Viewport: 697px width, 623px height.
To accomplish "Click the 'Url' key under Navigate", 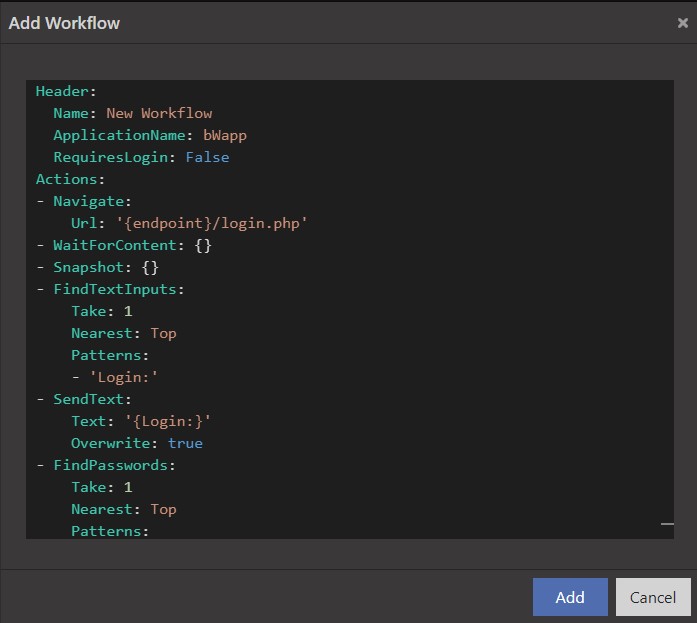I will click(x=84, y=224).
